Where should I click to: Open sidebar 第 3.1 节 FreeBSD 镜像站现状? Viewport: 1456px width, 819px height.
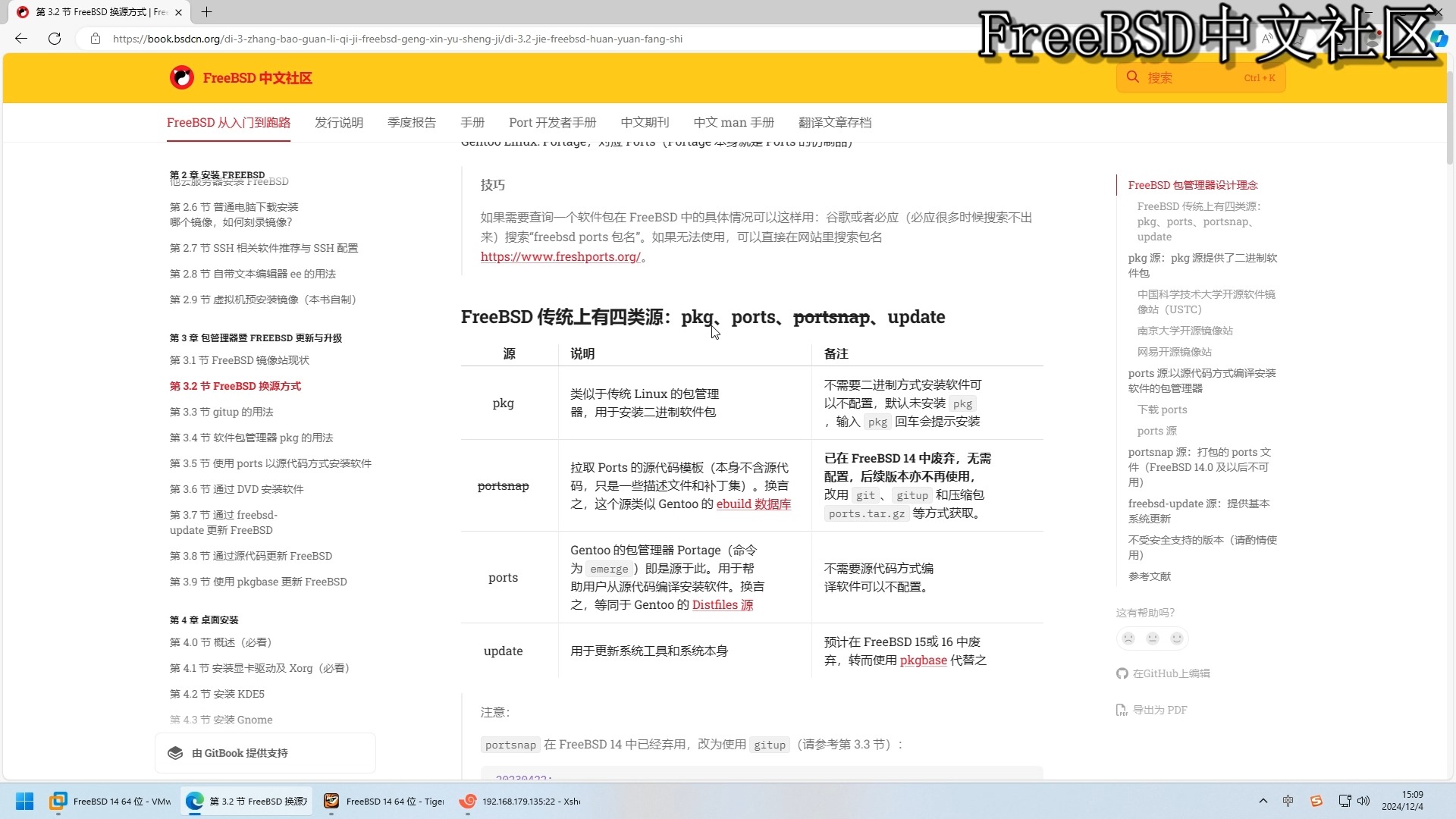(240, 360)
